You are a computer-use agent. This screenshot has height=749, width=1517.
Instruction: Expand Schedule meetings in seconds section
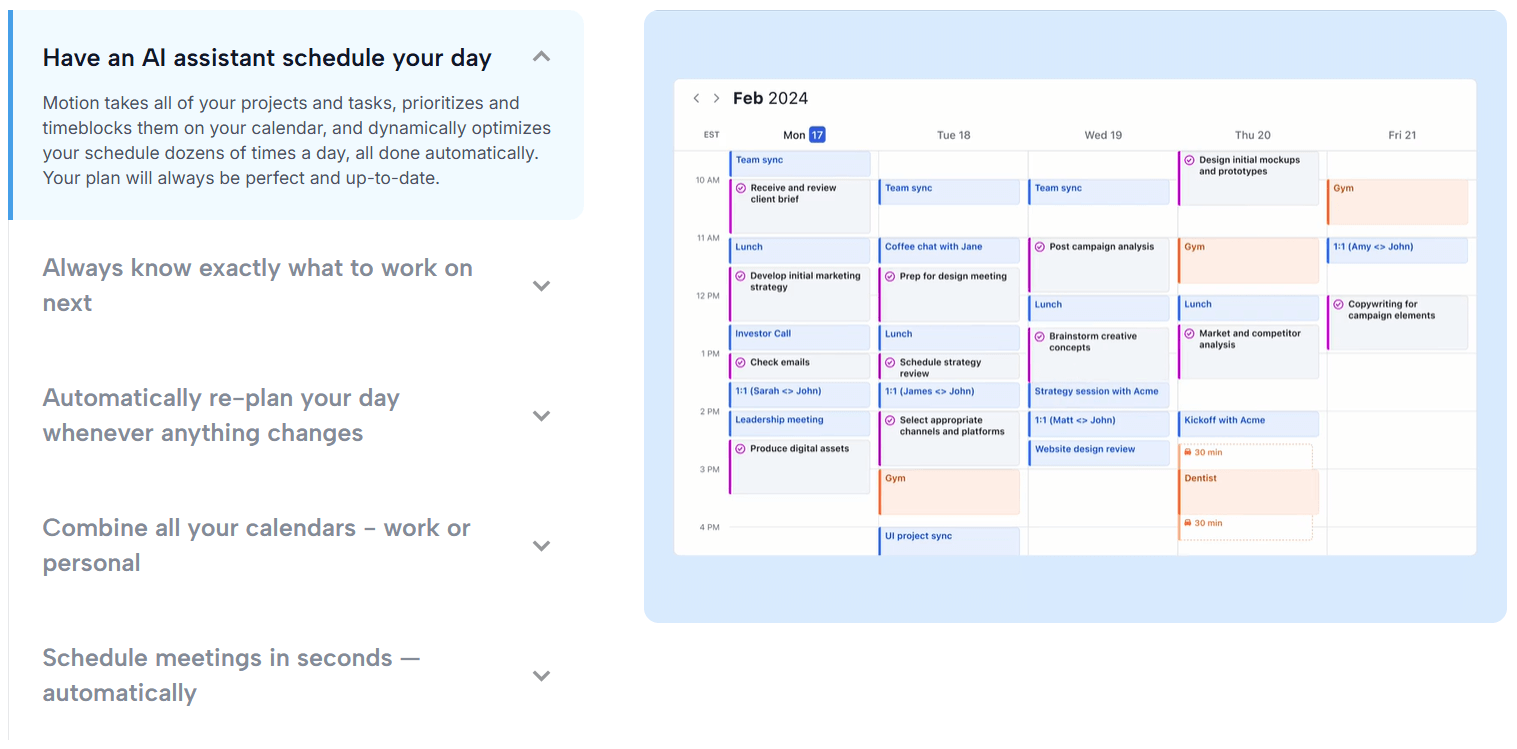click(x=541, y=675)
